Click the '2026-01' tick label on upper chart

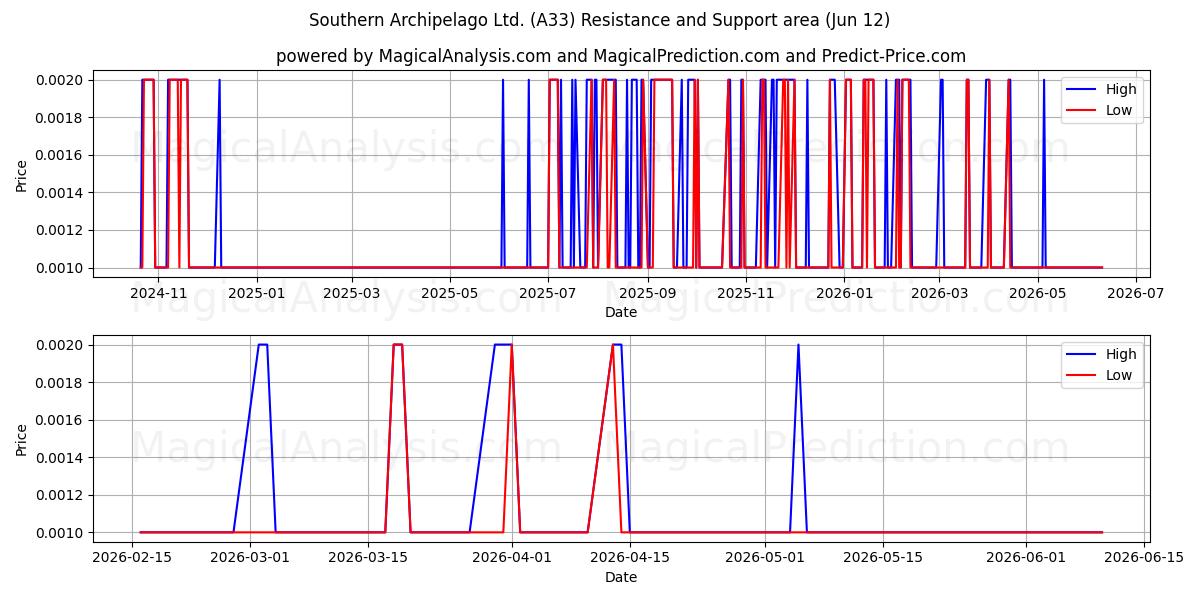(843, 294)
